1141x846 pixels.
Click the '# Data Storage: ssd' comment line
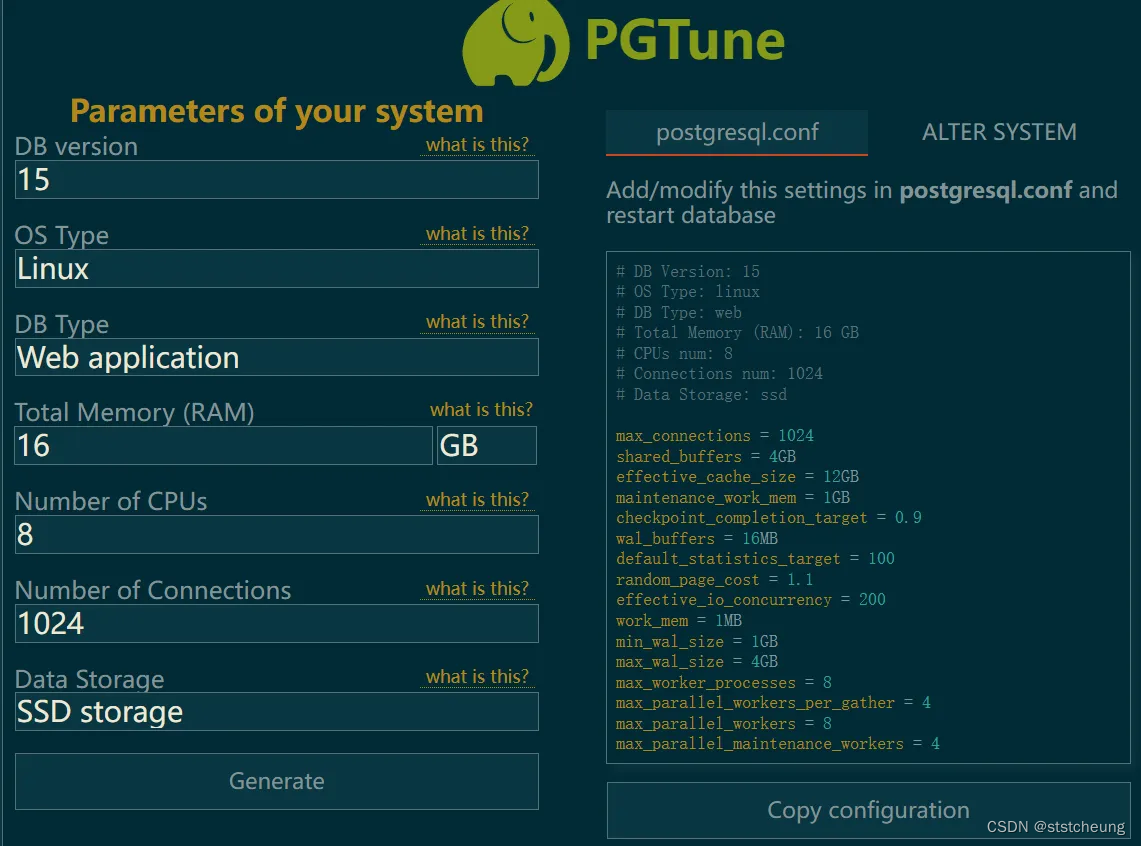coord(701,394)
